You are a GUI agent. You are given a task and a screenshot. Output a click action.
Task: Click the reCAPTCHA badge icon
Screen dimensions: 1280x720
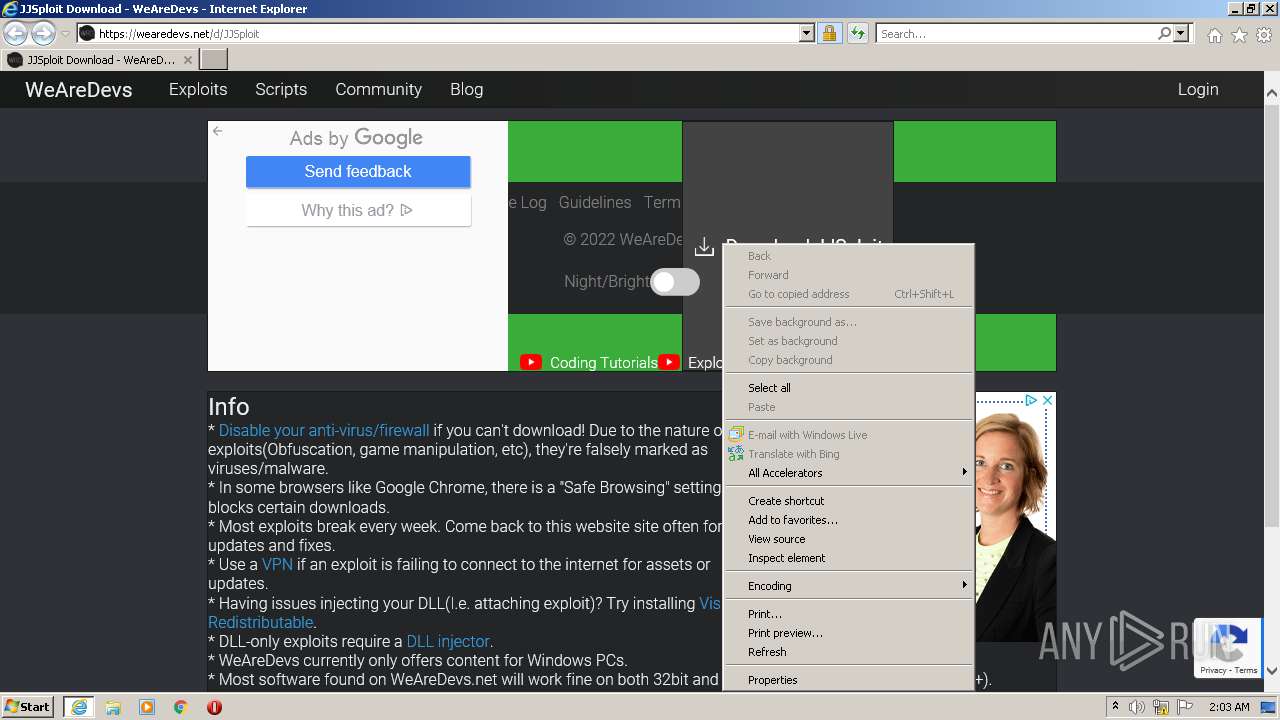tap(1227, 647)
